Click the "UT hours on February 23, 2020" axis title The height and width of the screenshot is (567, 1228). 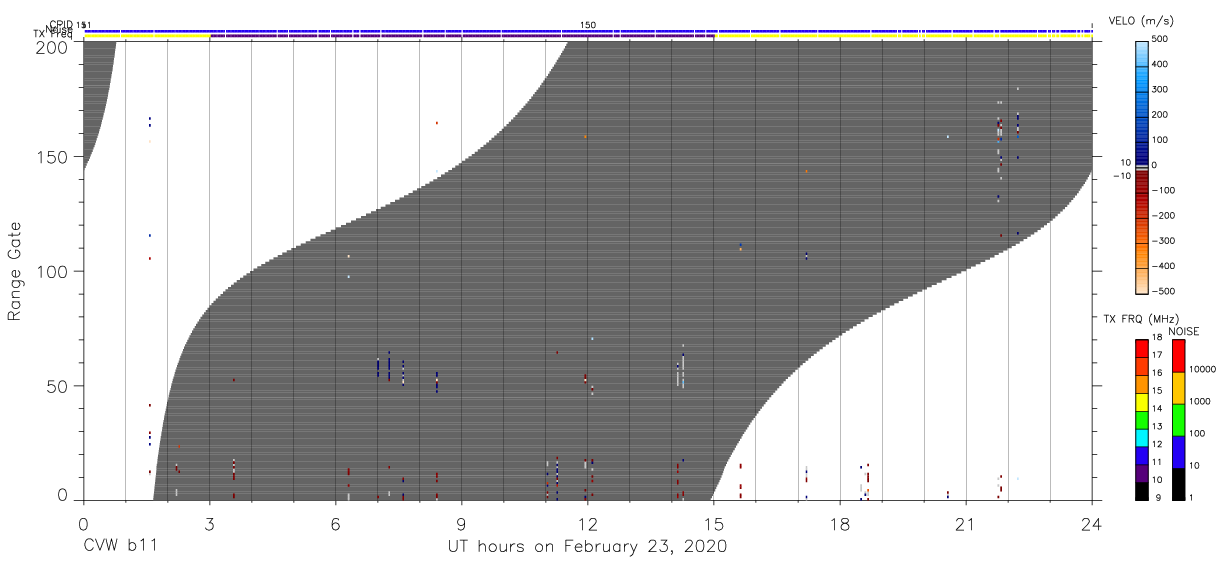(587, 547)
